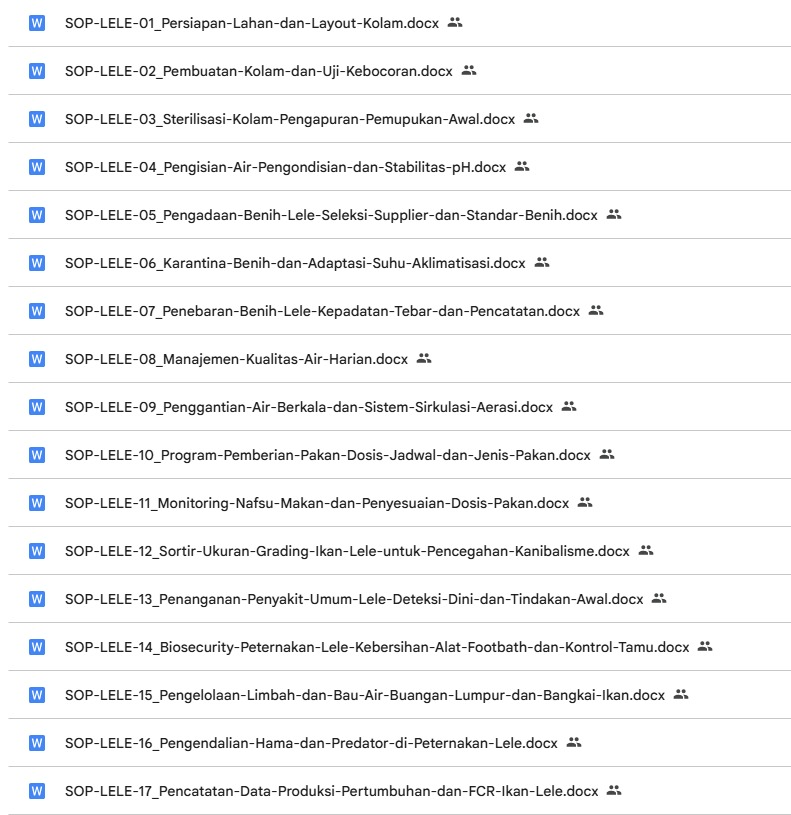This screenshot has width=791, height=815.
Task: Open SOP-LELE-17 Pencatatan-Data-Produksi file
Action: pyautogui.click(x=331, y=791)
